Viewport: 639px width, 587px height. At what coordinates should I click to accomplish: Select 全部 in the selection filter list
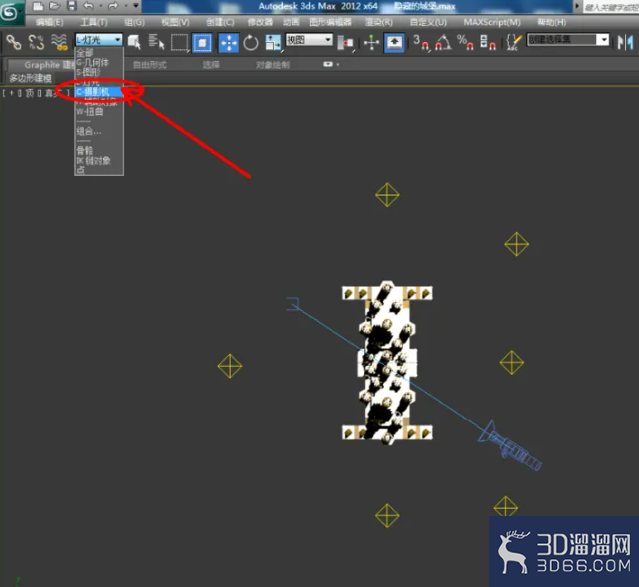[99, 53]
